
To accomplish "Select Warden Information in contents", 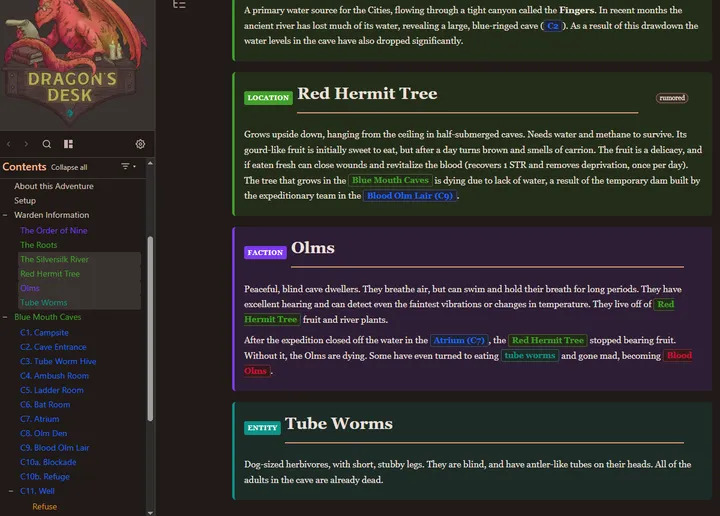I will [x=51, y=215].
